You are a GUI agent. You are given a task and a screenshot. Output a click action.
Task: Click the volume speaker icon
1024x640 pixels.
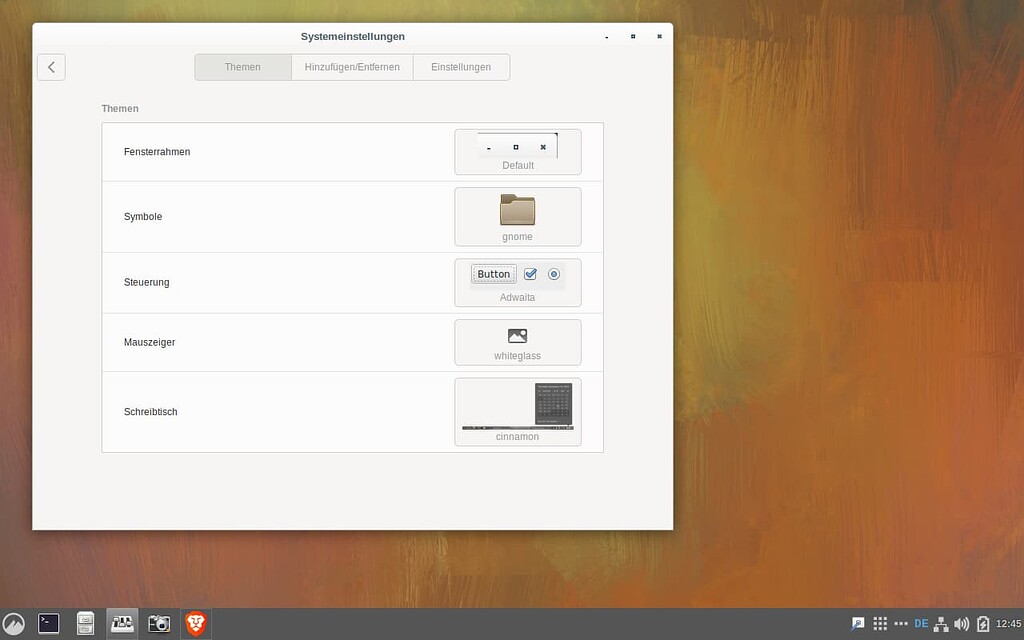pyautogui.click(x=961, y=624)
